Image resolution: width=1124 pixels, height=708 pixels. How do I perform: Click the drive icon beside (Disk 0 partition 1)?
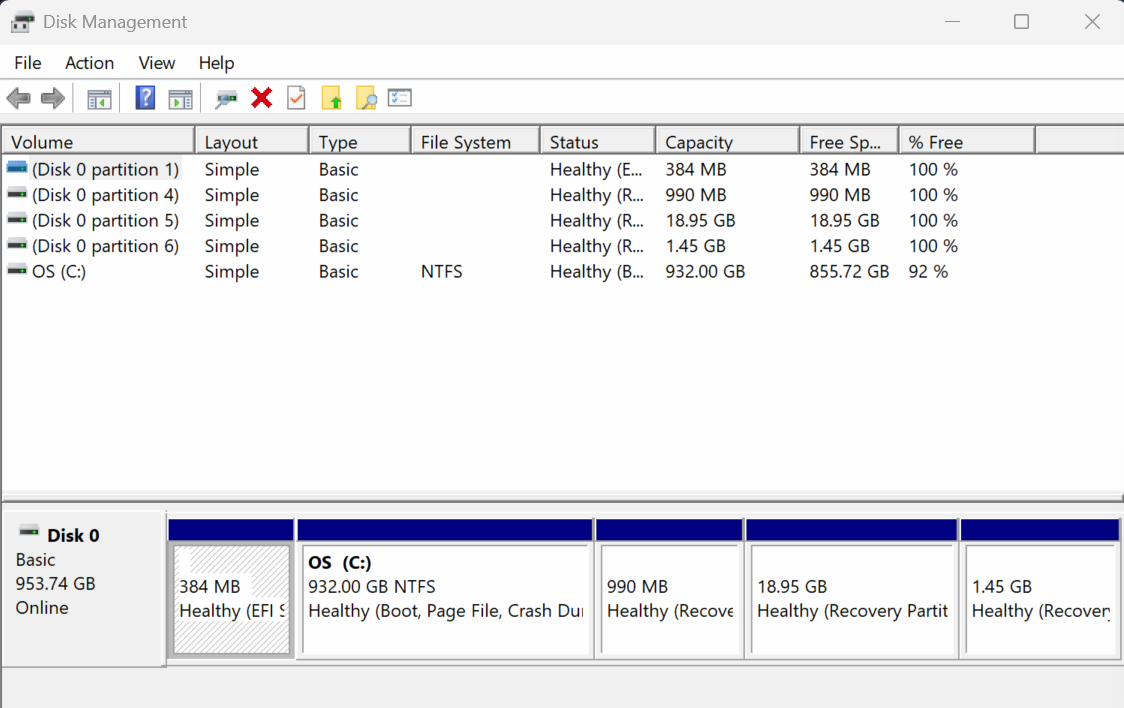click(17, 168)
